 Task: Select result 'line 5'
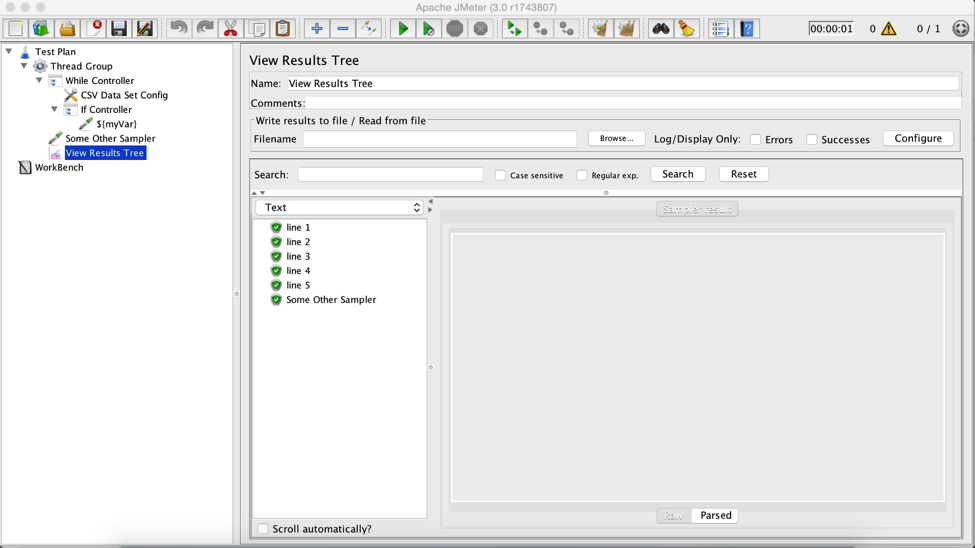[x=298, y=286]
